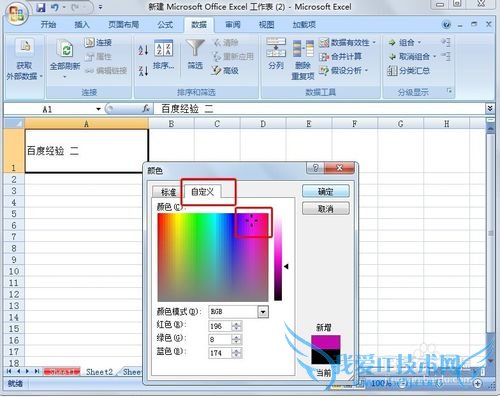Click the Consolidate tool
The width and height of the screenshot is (500, 397).
coord(340,56)
